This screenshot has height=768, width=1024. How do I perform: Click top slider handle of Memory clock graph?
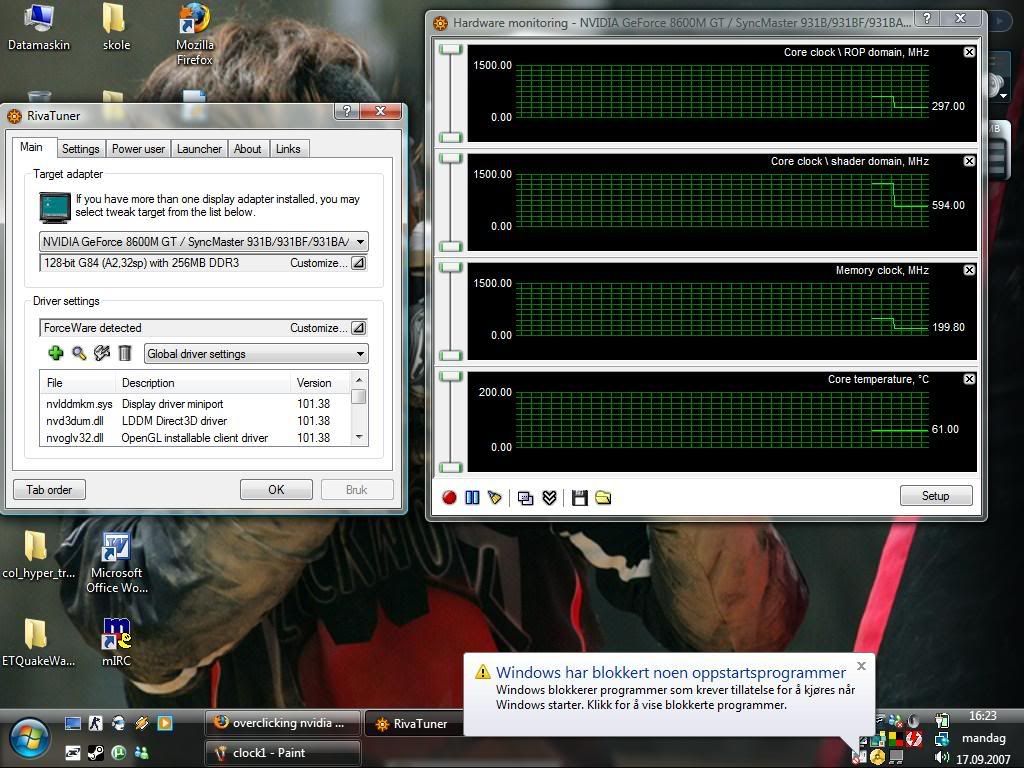click(451, 268)
